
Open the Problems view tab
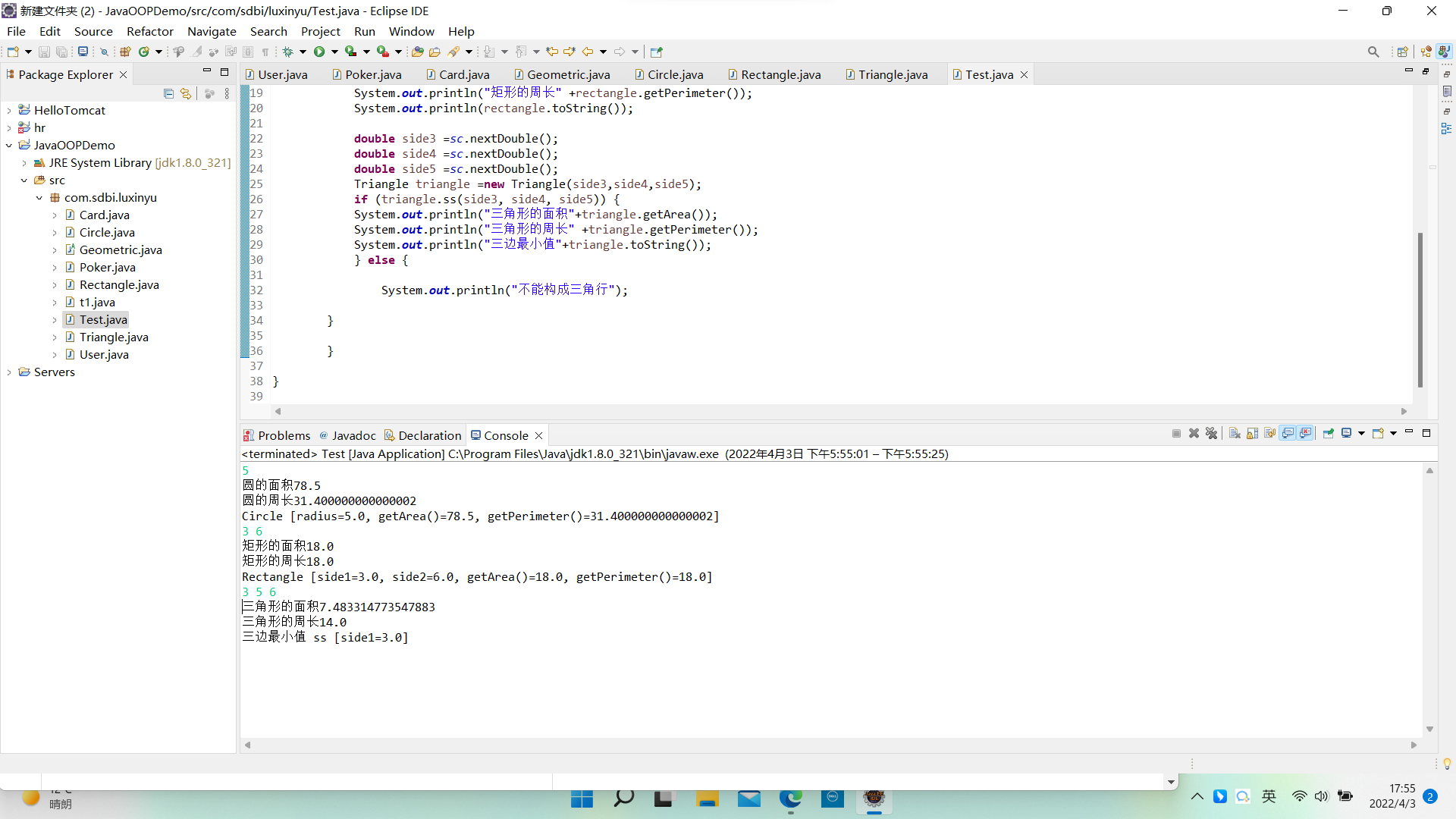tap(277, 435)
